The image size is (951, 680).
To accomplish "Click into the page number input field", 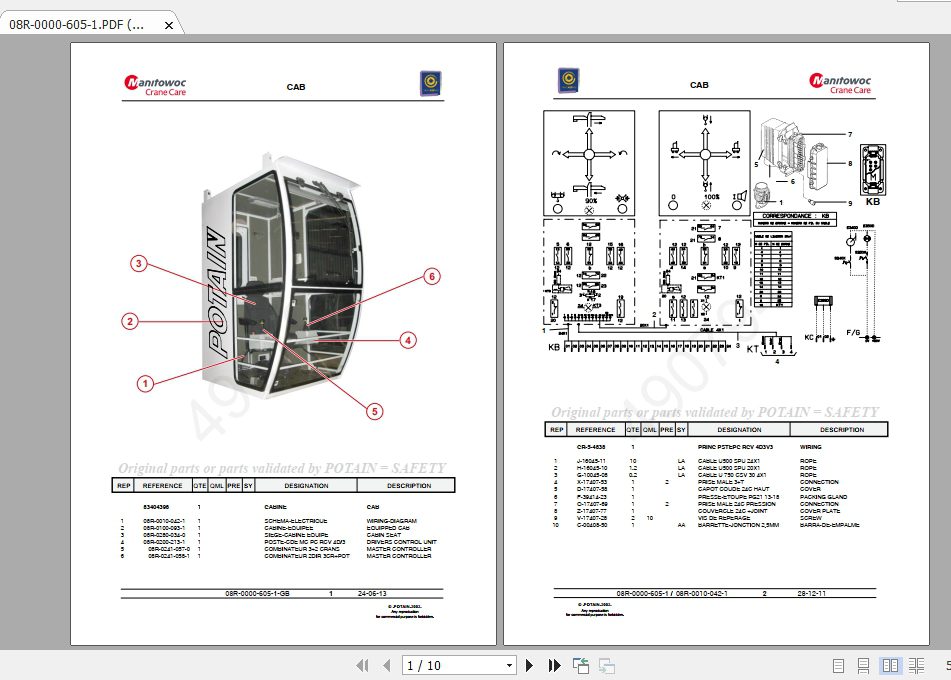I will [440, 665].
